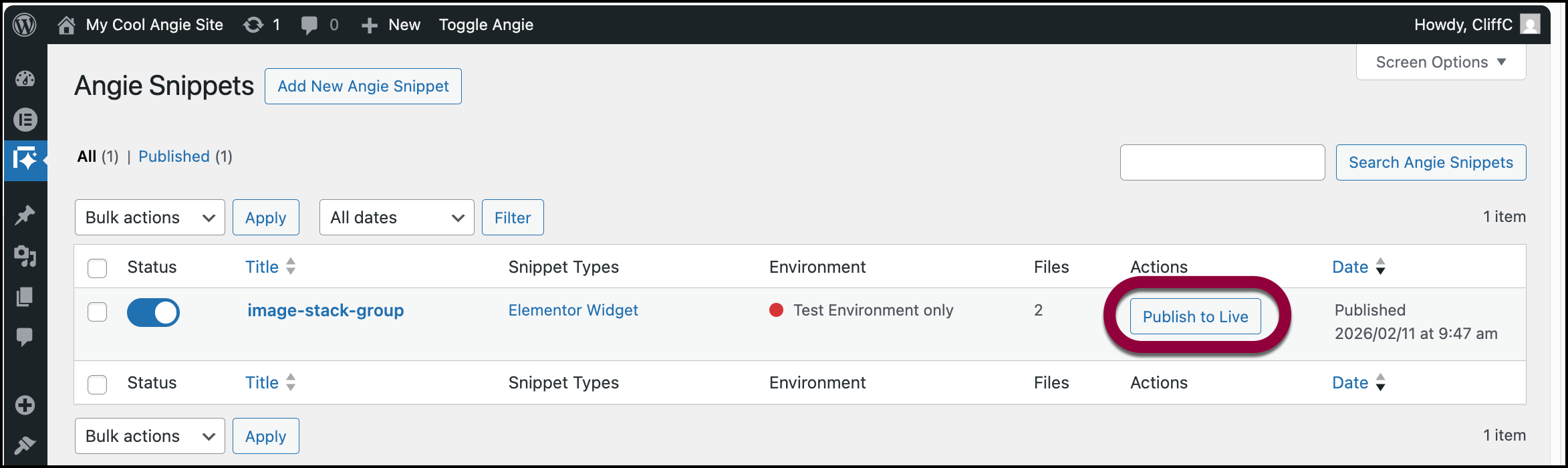Expand the Screen Options panel
Screen dimensions: 1568x468
pyautogui.click(x=1440, y=62)
